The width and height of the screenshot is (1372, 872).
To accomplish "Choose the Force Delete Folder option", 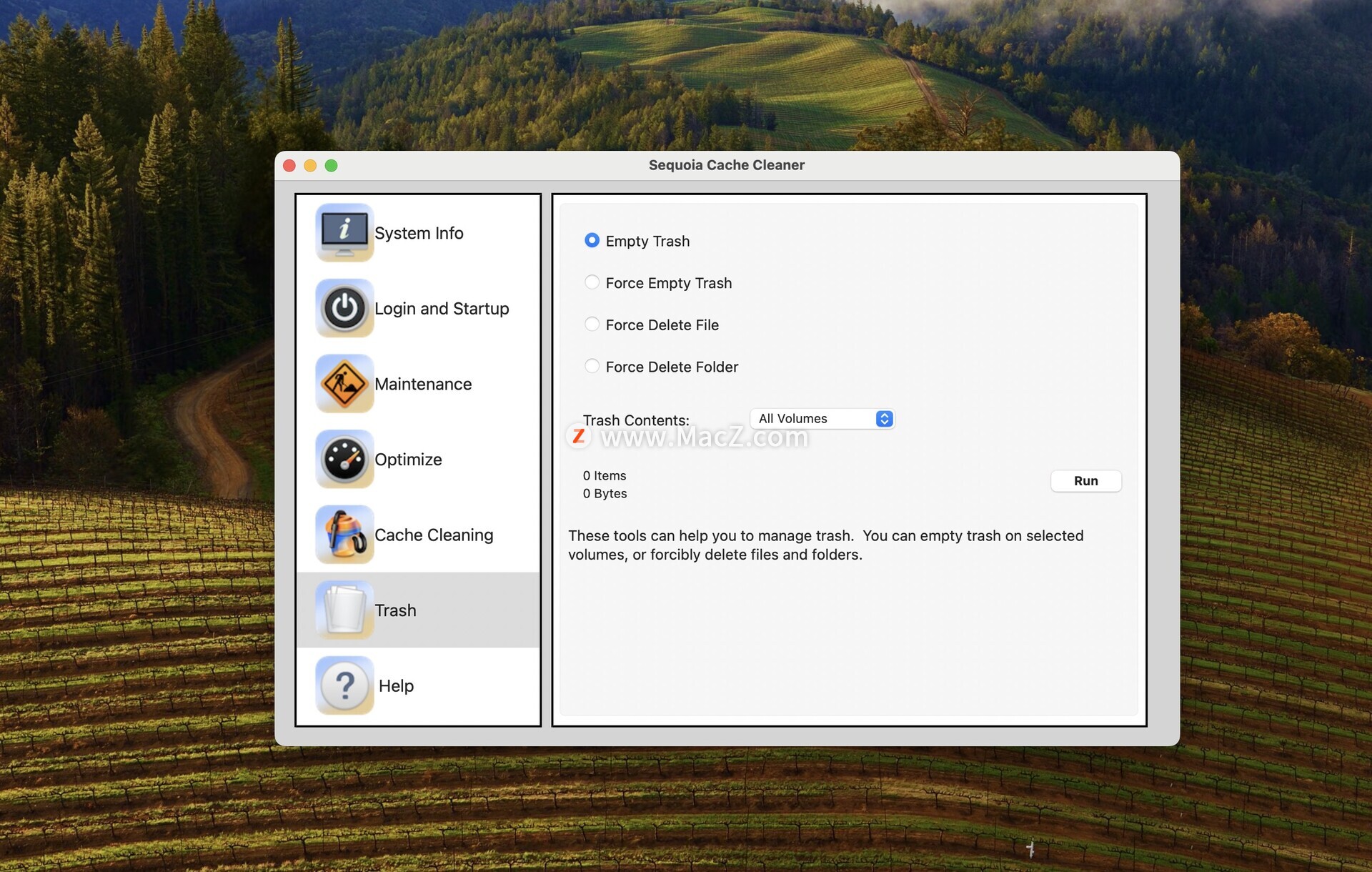I will pos(592,366).
